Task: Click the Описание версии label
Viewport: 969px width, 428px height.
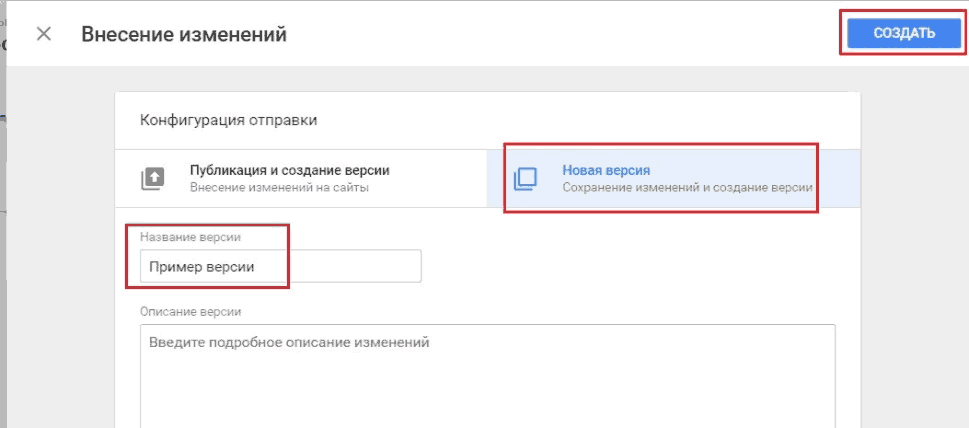Action: [190, 312]
